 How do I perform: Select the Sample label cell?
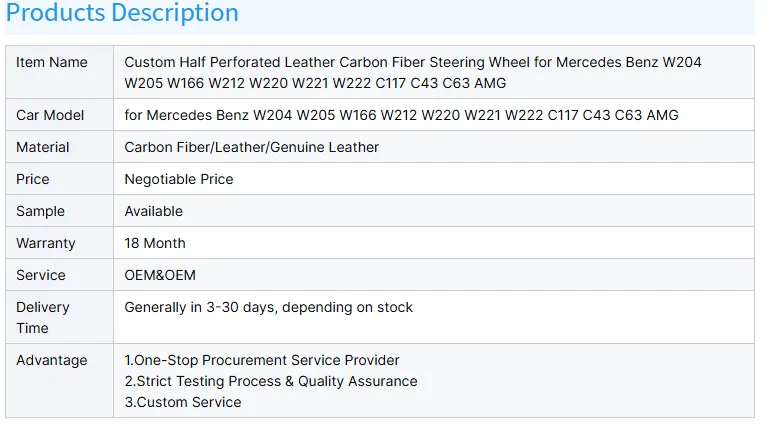(x=41, y=211)
